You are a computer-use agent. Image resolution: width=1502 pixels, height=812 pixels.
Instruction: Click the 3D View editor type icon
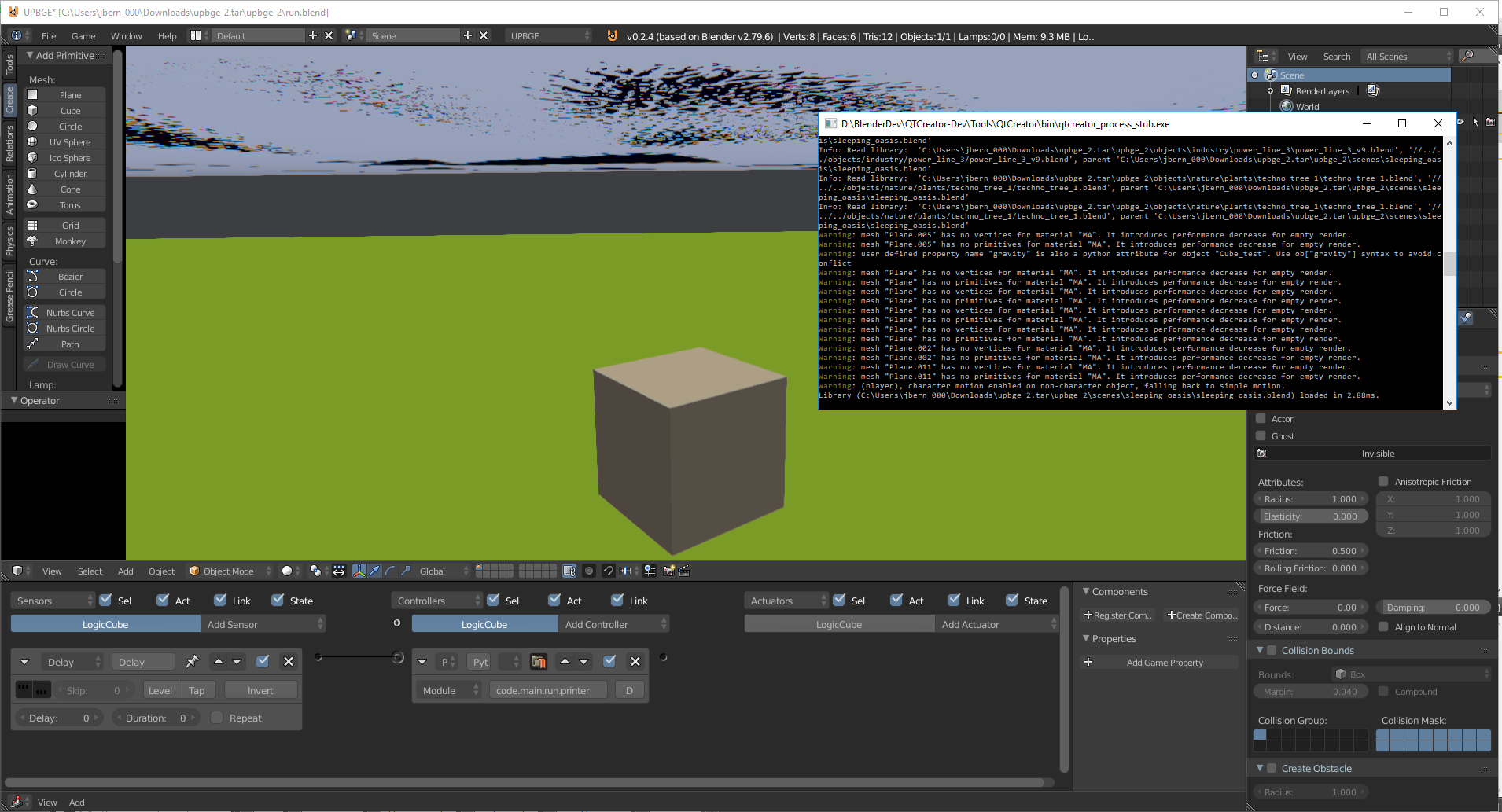(17, 571)
